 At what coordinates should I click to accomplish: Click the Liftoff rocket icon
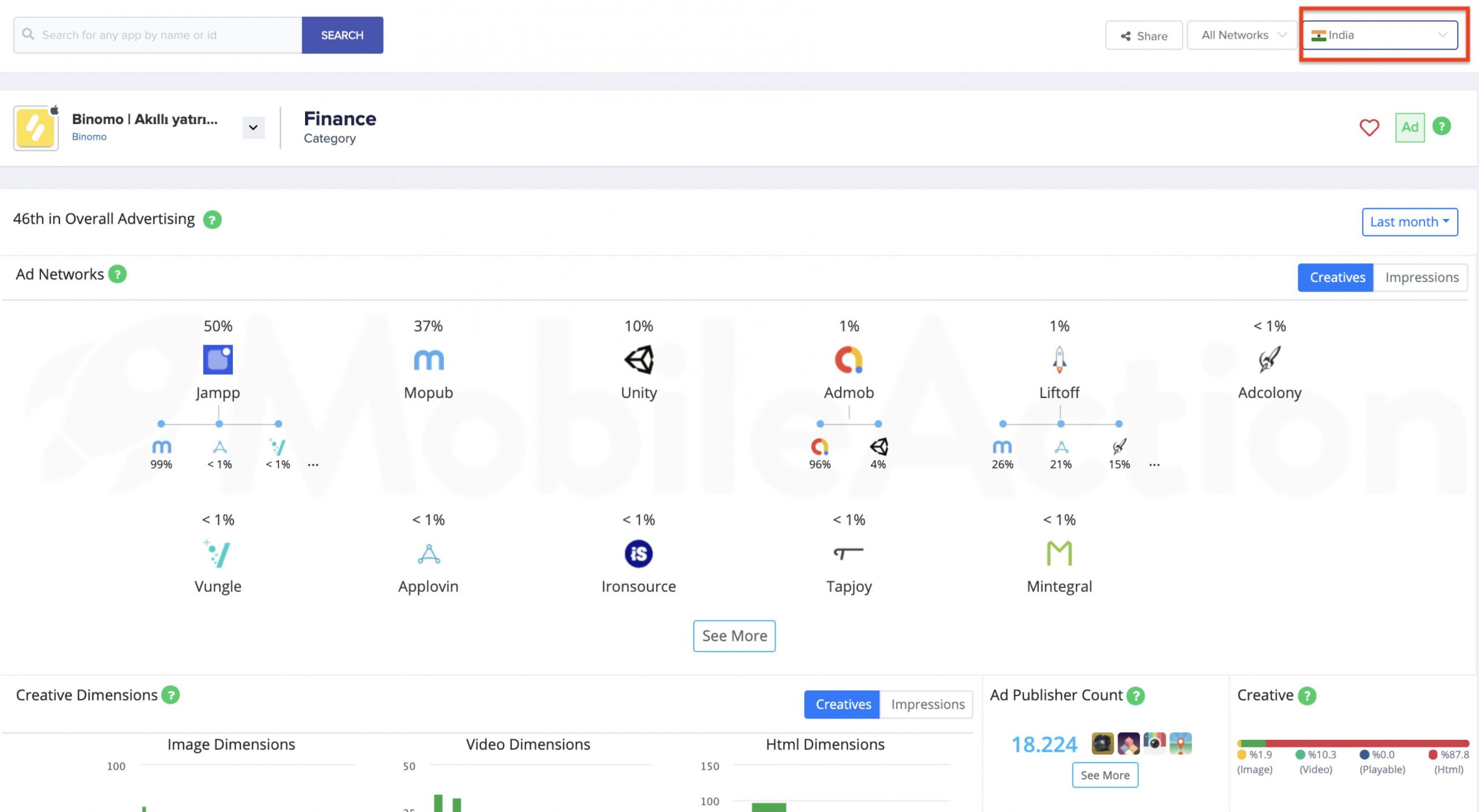(x=1059, y=360)
